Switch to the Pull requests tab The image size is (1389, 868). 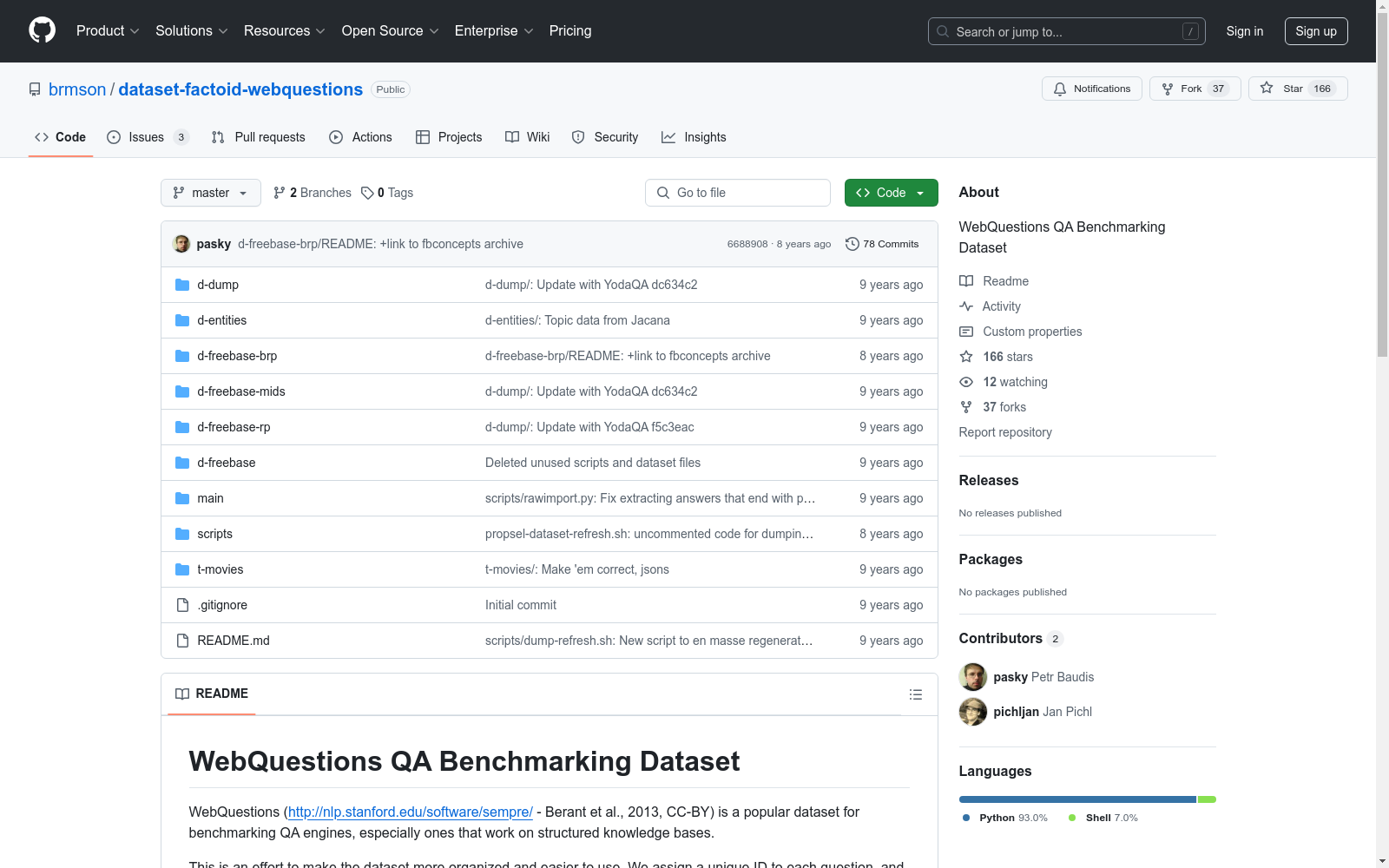point(259,137)
